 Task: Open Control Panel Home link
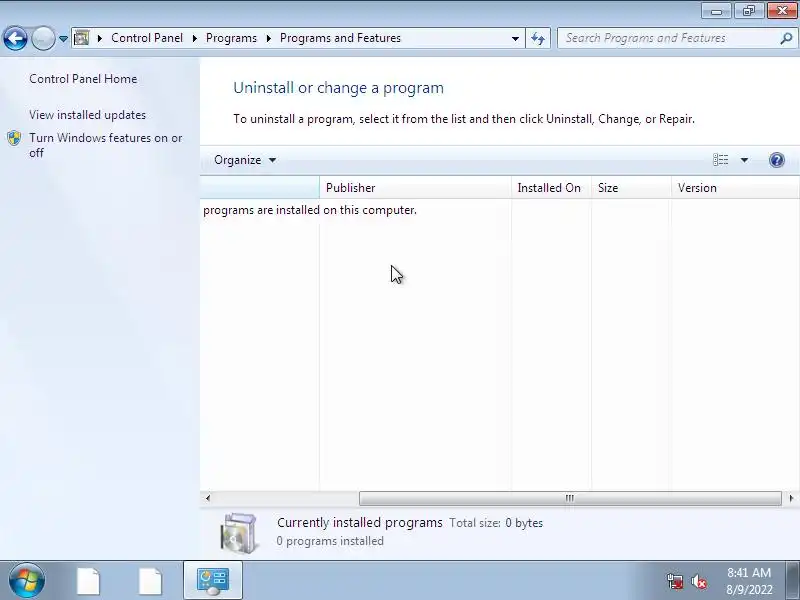83,79
